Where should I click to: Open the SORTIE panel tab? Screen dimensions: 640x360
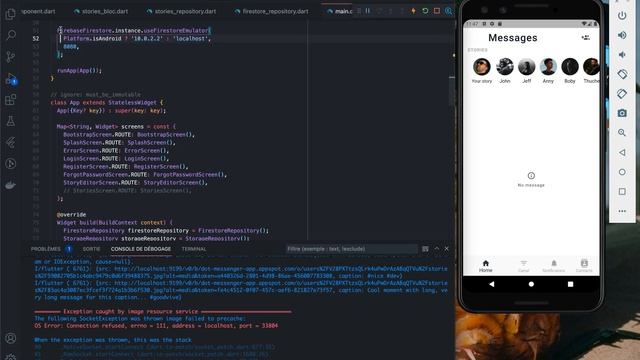coord(91,249)
